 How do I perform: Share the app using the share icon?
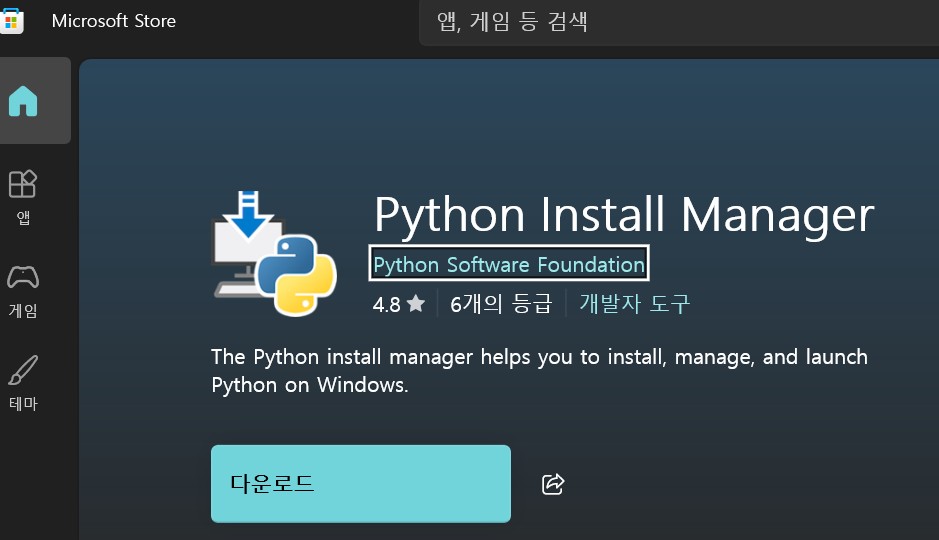[x=553, y=484]
